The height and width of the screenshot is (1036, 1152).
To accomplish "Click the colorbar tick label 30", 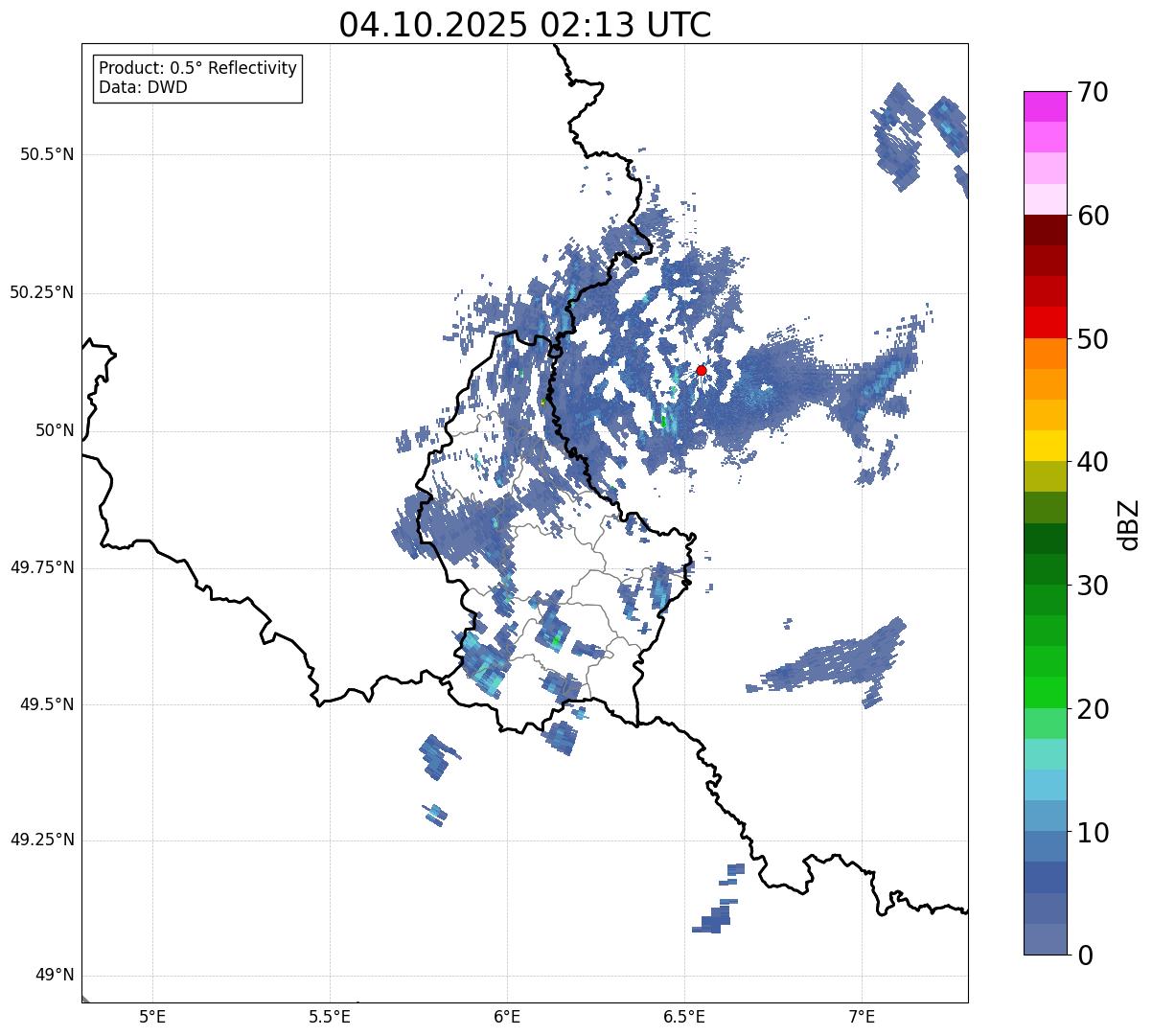I will tap(1092, 586).
